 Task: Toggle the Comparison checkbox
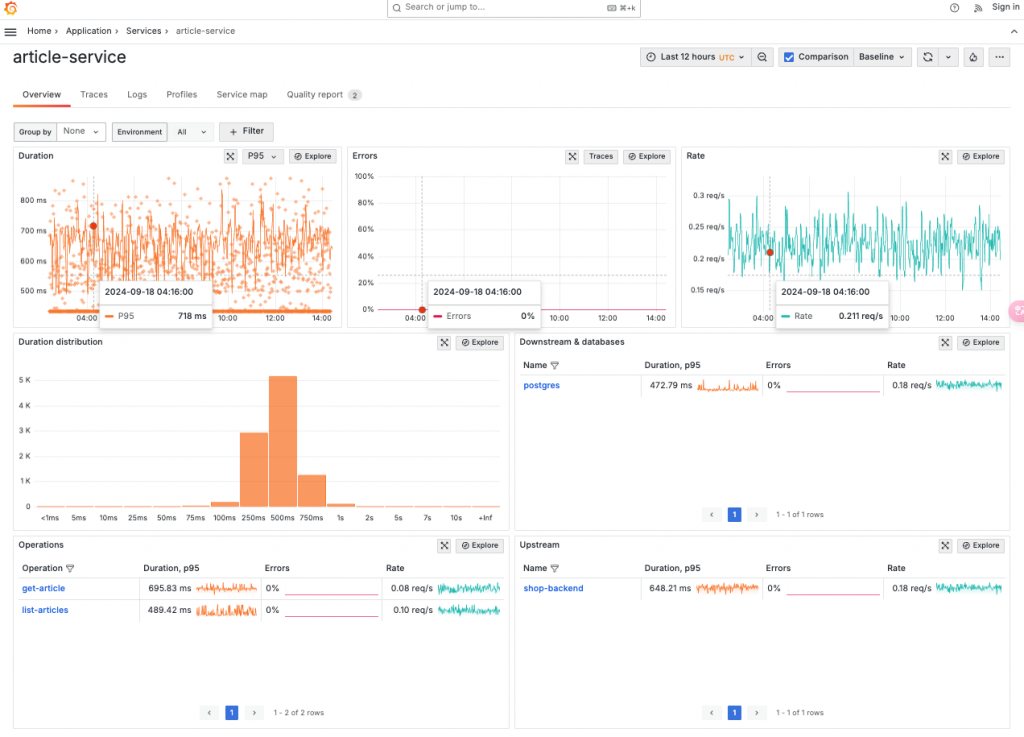click(x=789, y=57)
